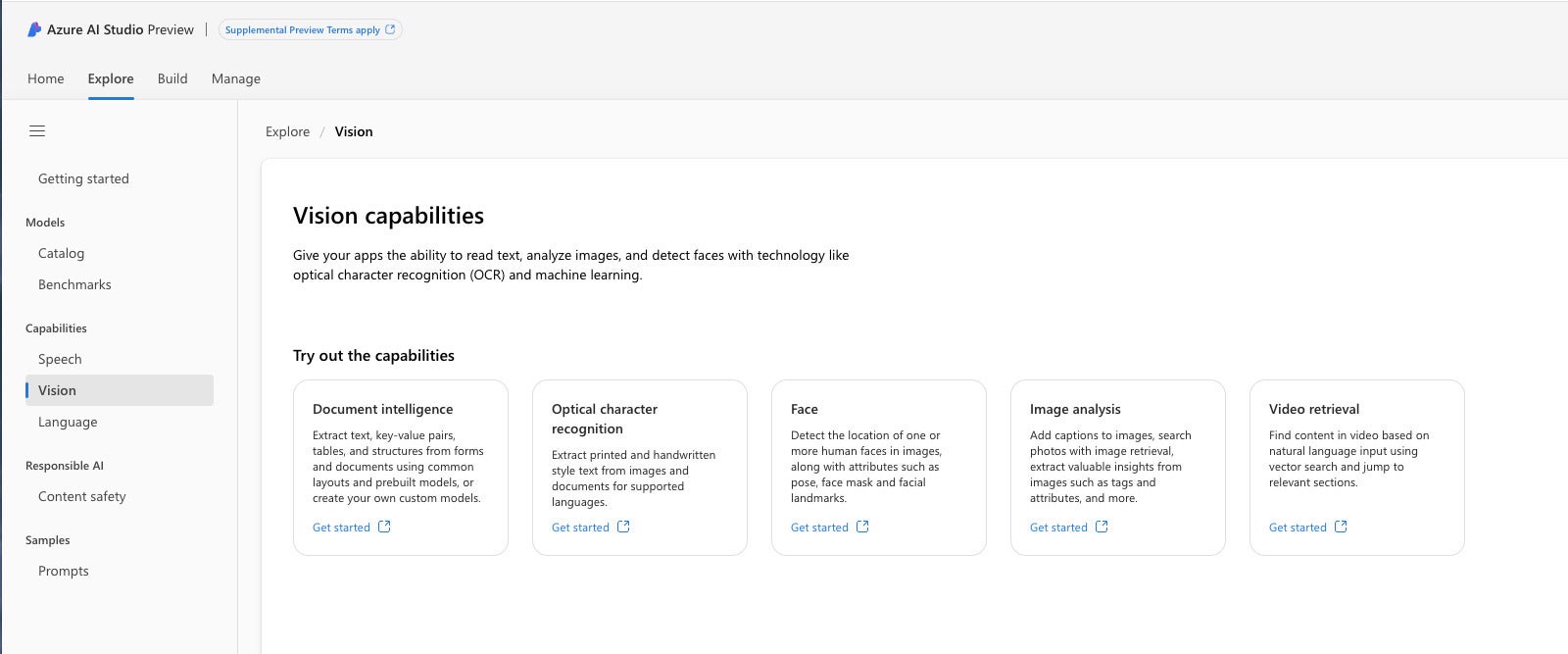Click the Vision breadcrumb text
Viewport: 1568px width, 654px height.
pyautogui.click(x=354, y=131)
